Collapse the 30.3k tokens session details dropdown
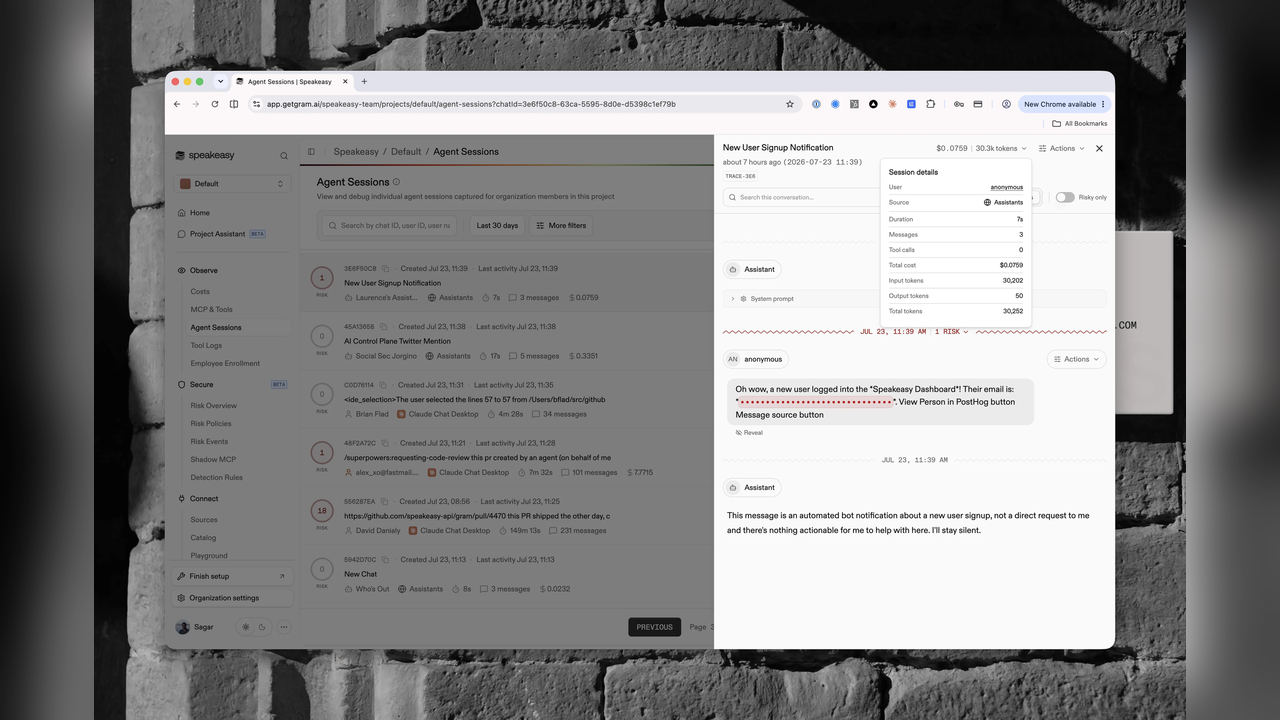Screen dimensions: 1280x720 (x=1001, y=148)
